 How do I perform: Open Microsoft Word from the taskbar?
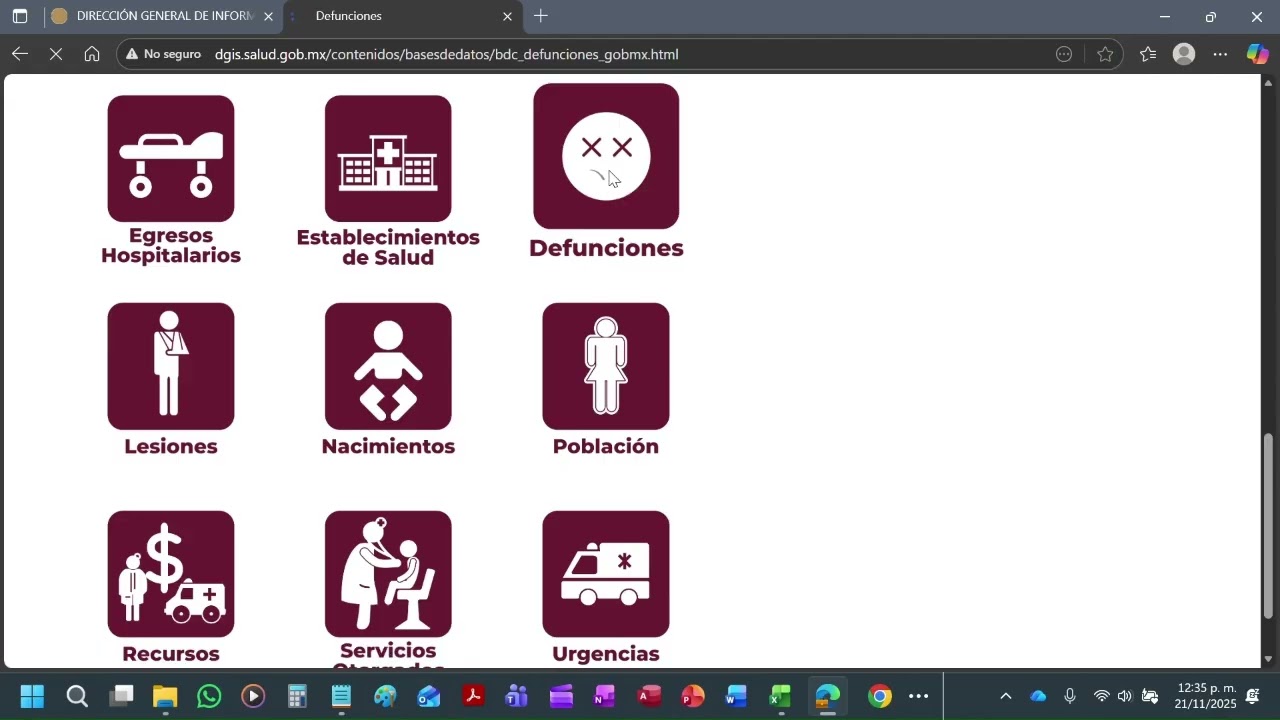point(737,696)
